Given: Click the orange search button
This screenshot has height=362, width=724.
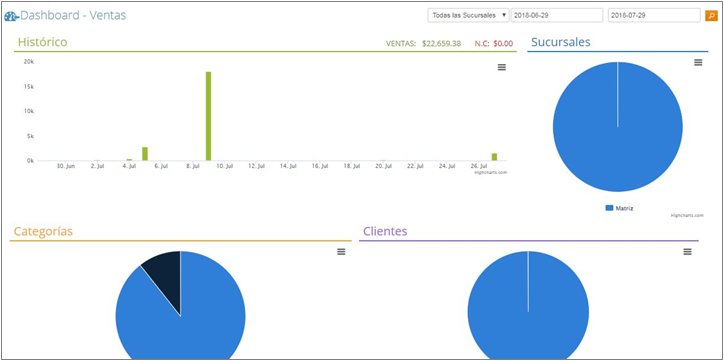Looking at the screenshot, I should (x=711, y=16).
